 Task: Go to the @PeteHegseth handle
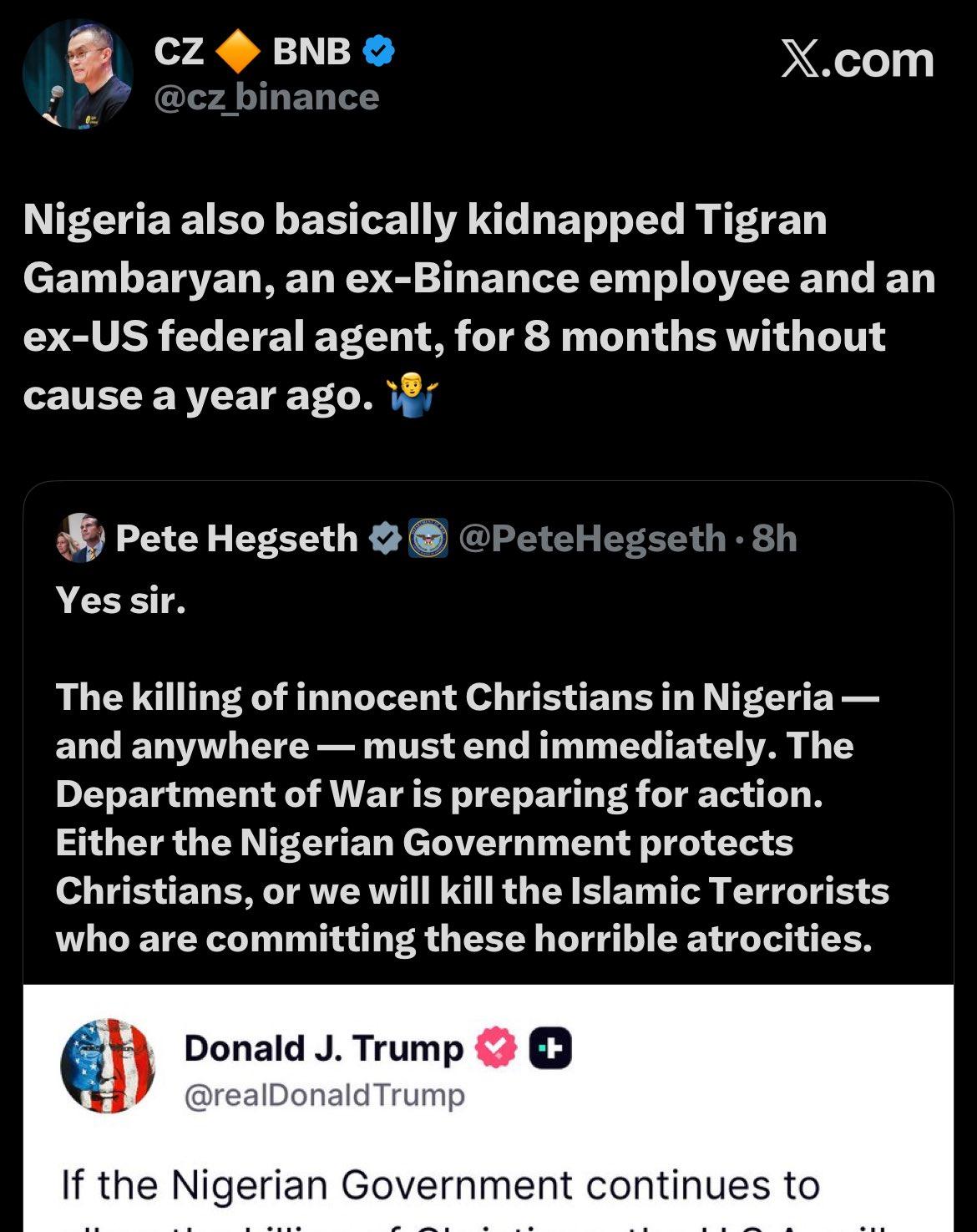click(x=592, y=539)
